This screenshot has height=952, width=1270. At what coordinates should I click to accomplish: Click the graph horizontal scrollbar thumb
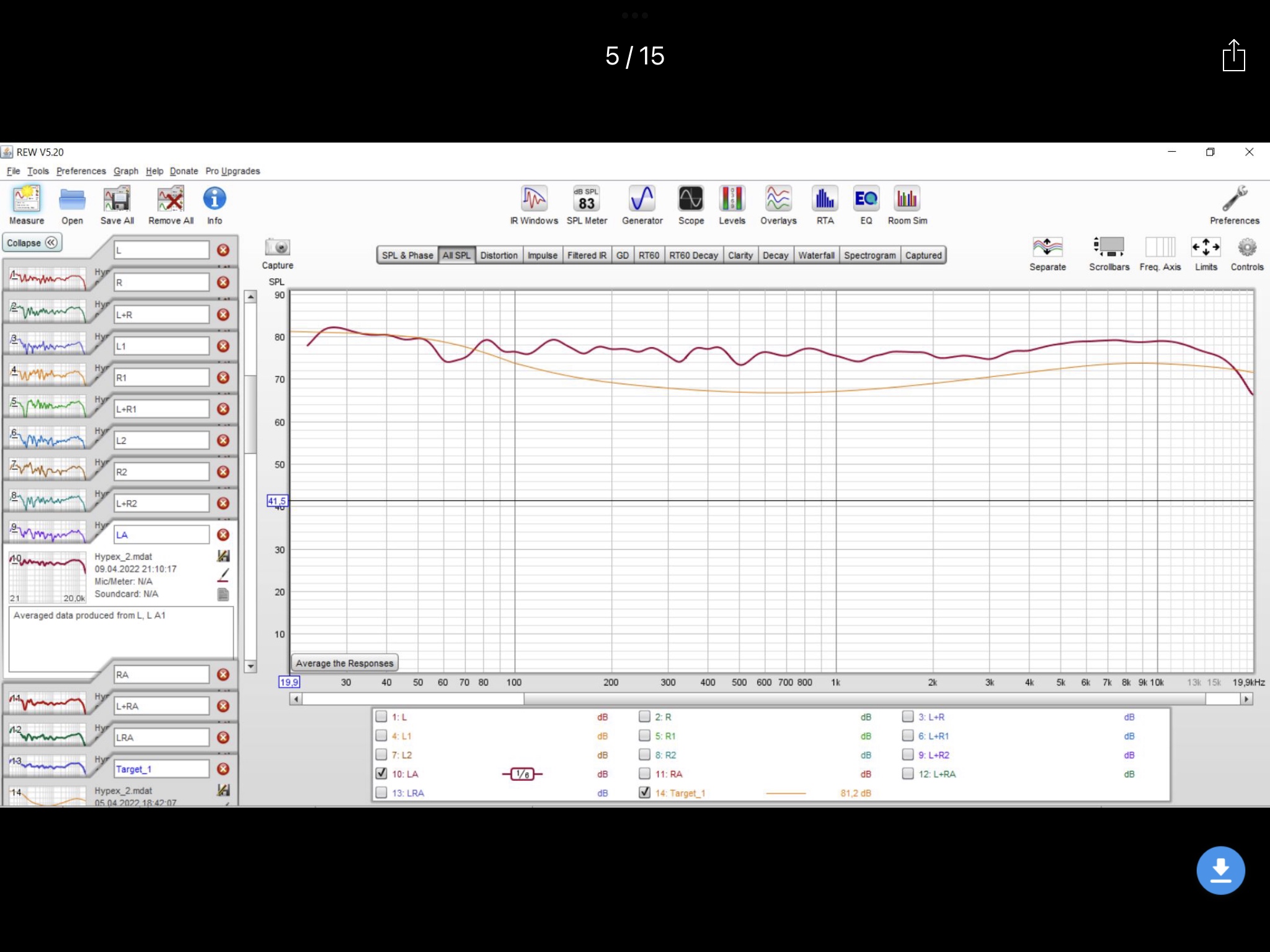pyautogui.click(x=865, y=699)
